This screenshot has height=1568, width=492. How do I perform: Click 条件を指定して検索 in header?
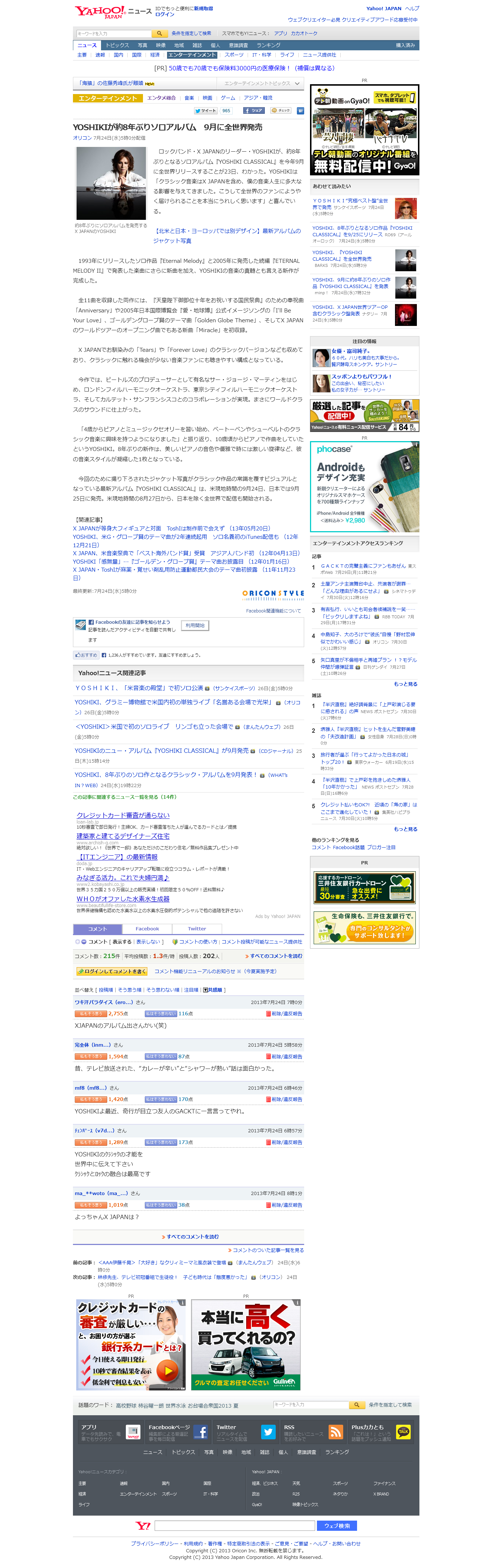191,34
